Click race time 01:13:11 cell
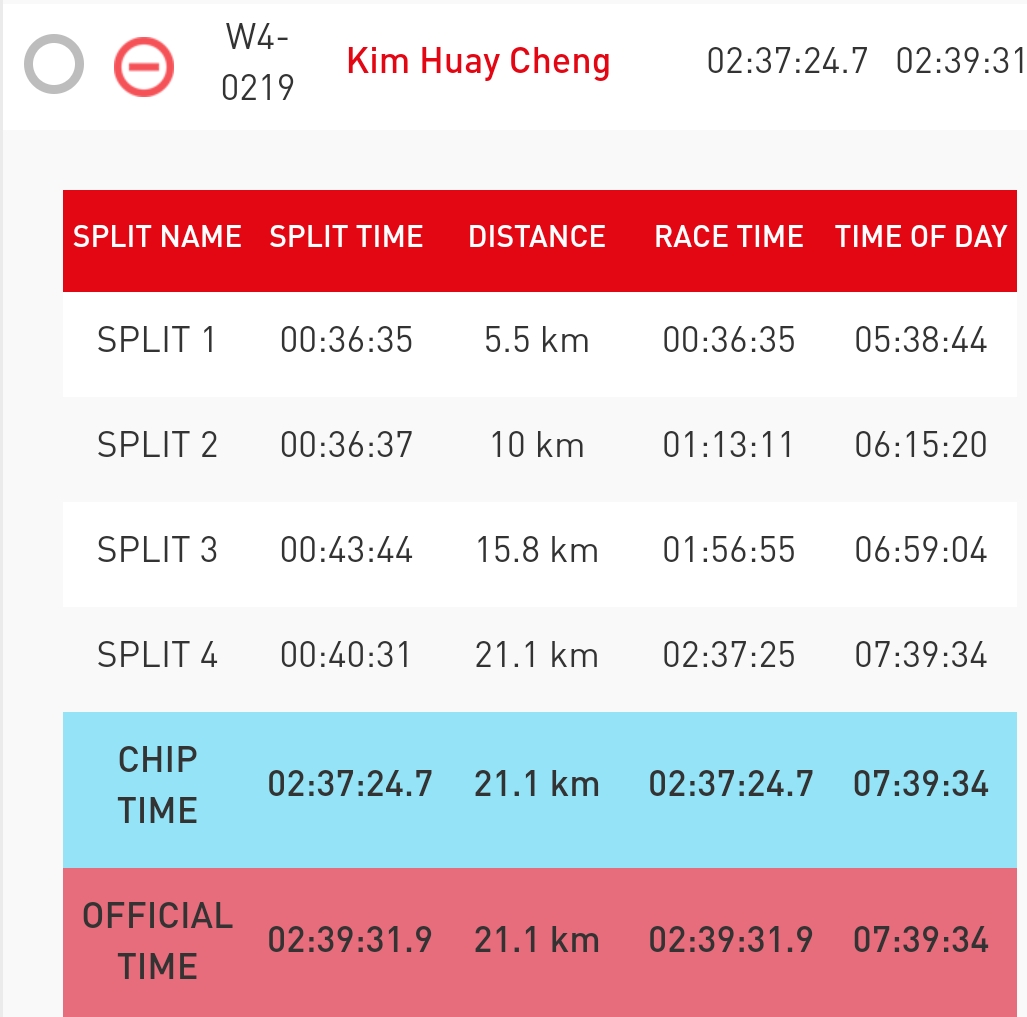 [728, 445]
